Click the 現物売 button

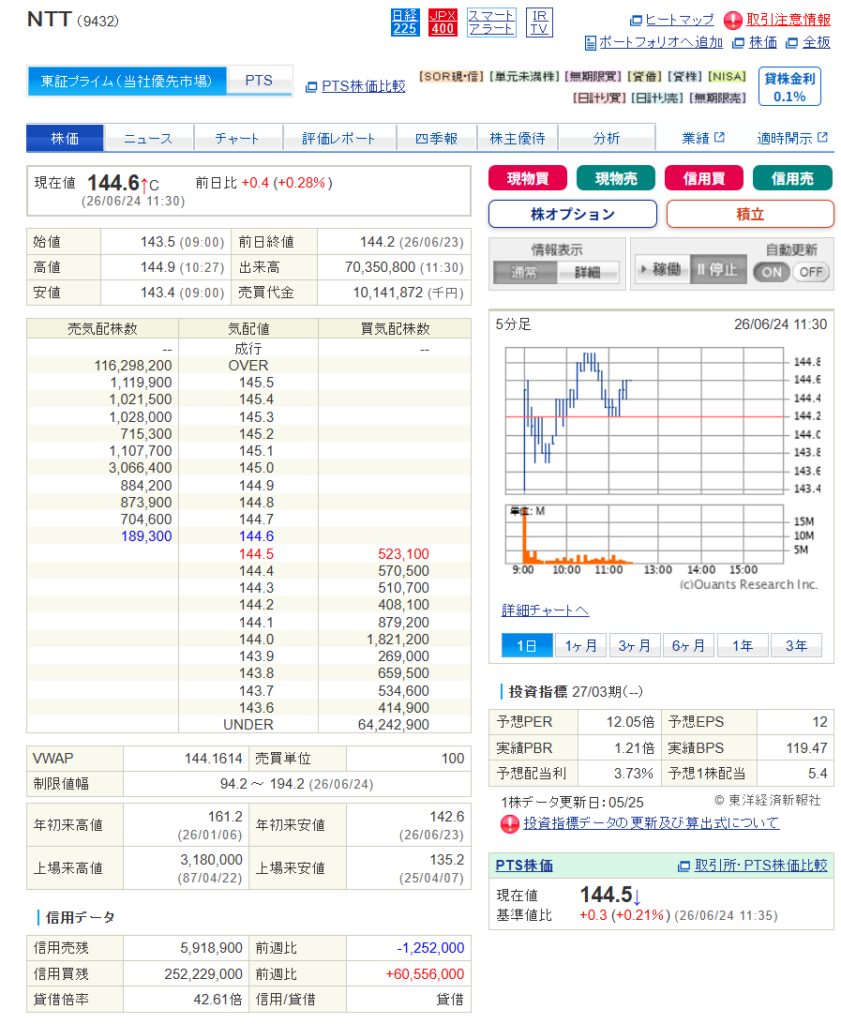pos(616,178)
